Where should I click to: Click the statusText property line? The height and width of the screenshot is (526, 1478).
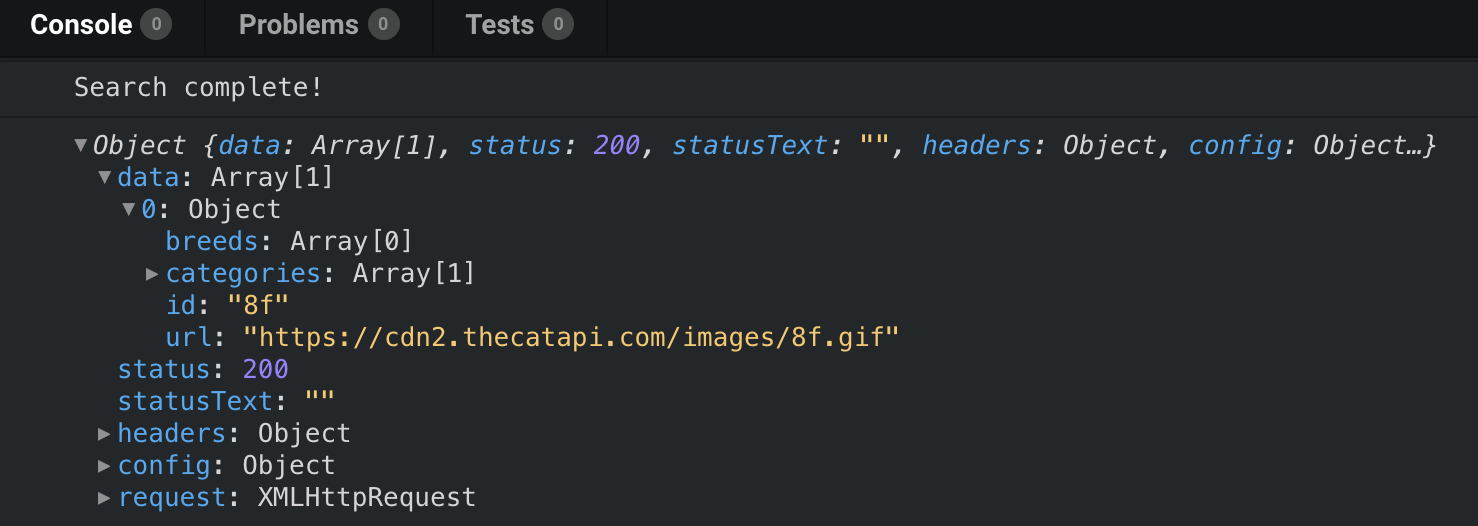pos(226,401)
